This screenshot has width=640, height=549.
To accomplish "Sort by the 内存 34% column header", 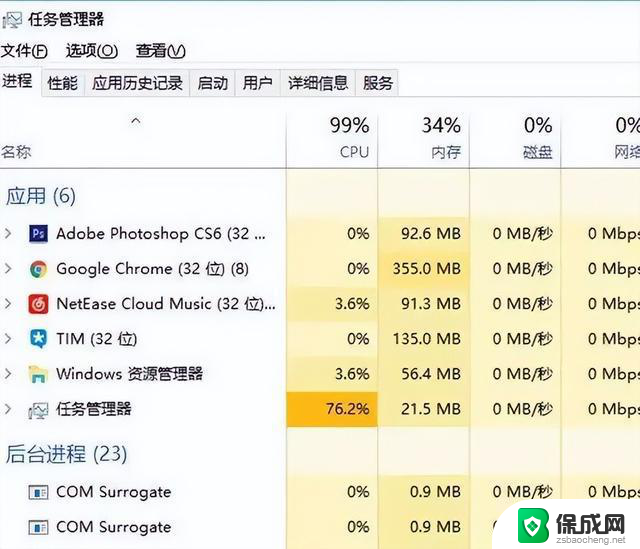I will [424, 139].
